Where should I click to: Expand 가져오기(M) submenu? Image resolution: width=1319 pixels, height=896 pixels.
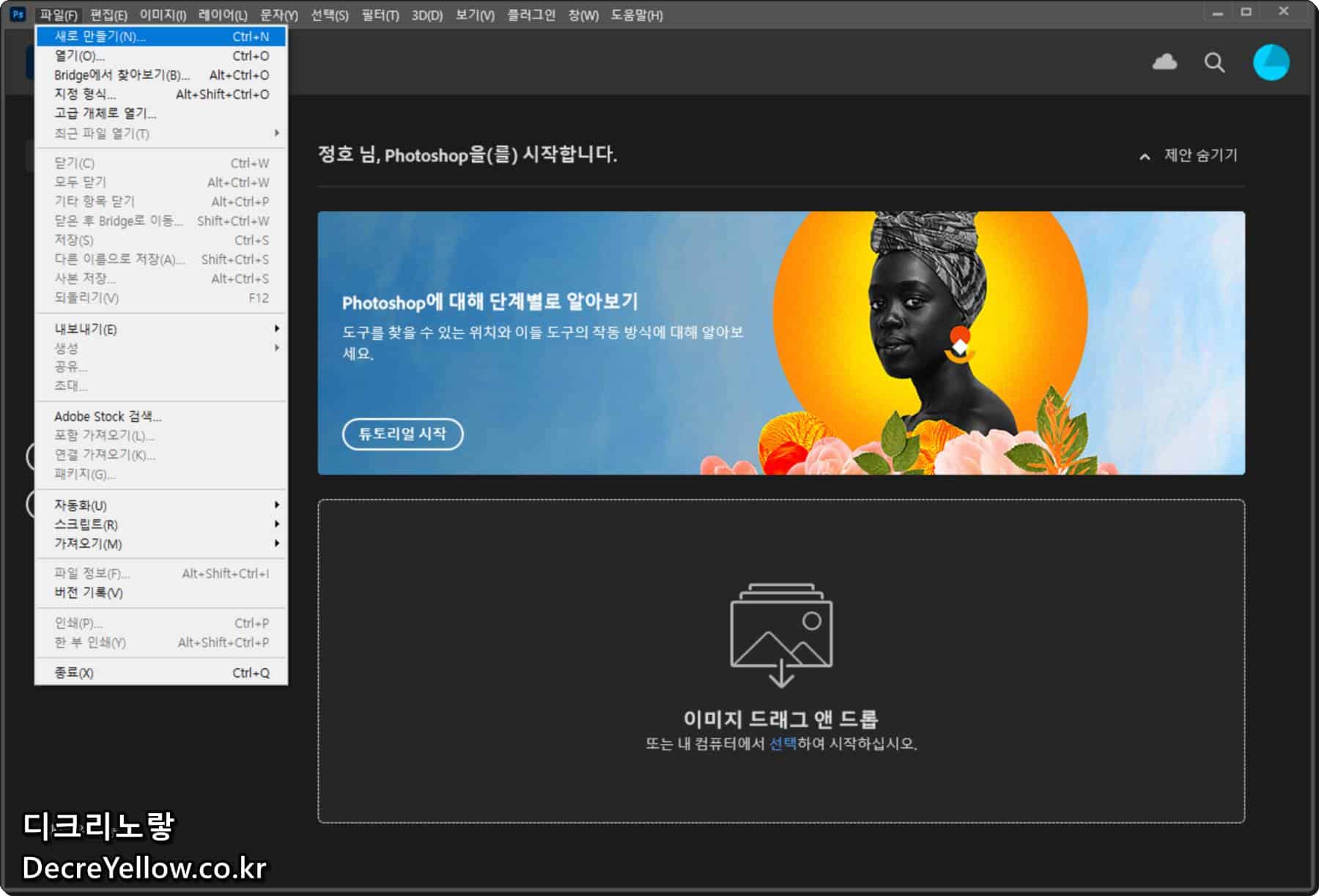pos(161,544)
